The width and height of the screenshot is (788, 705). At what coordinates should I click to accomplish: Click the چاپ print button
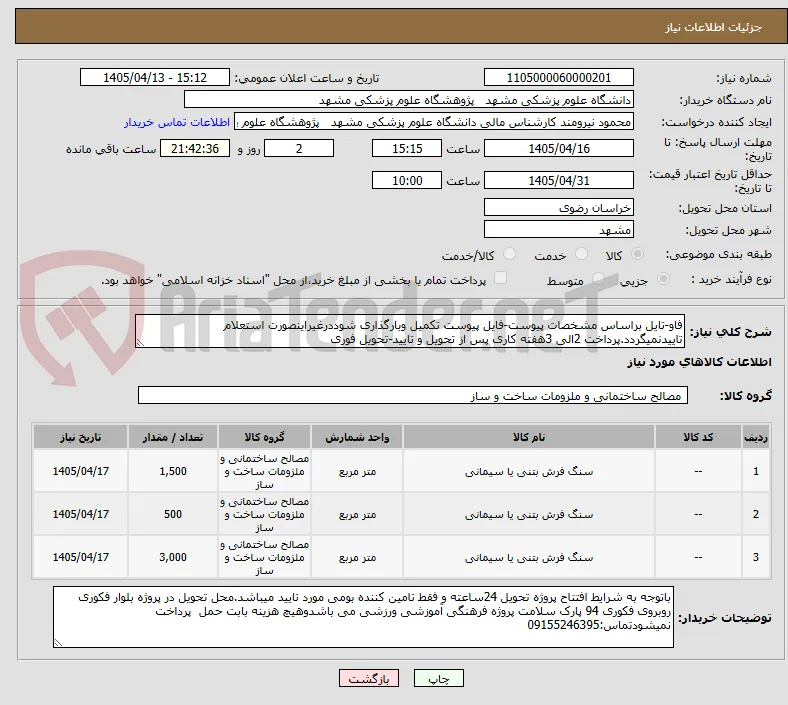pos(439,679)
